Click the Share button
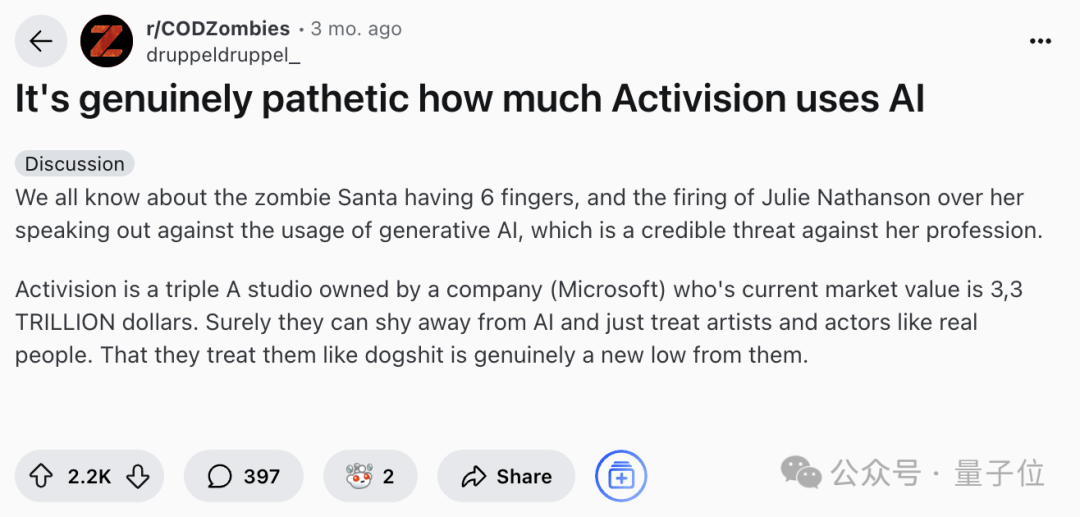This screenshot has width=1080, height=517. tap(506, 476)
